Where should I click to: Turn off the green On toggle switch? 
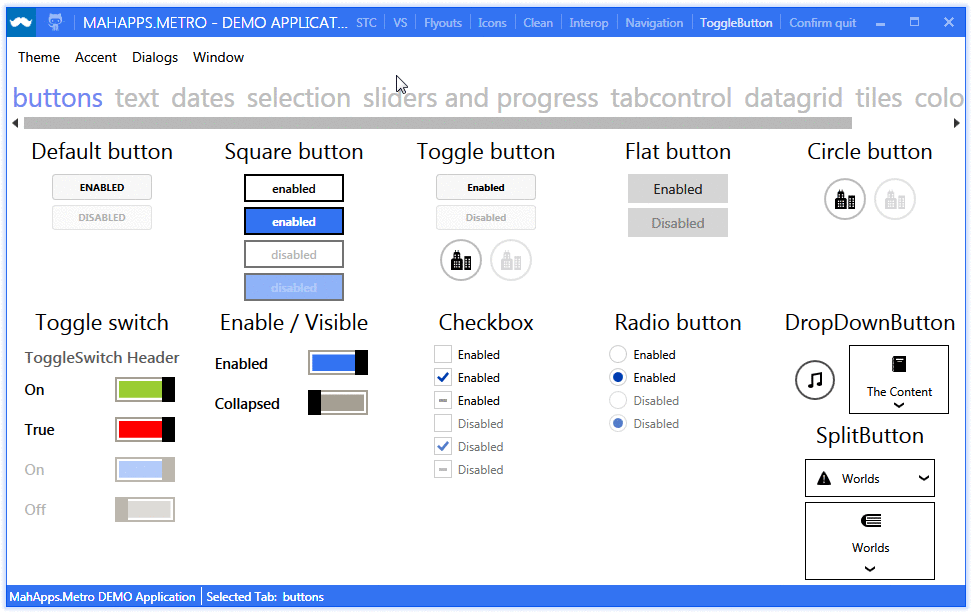(x=144, y=390)
